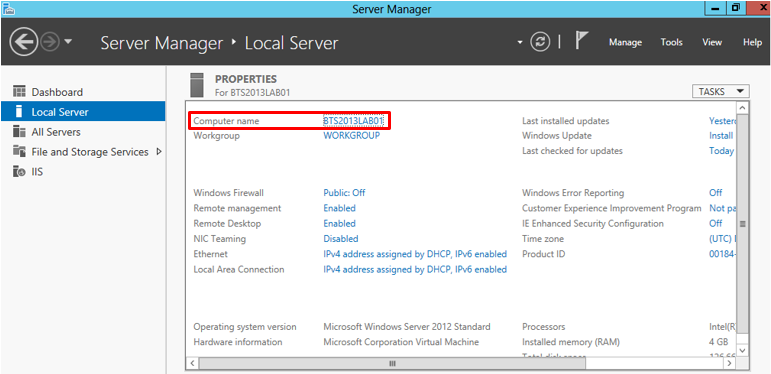Refresh Server Manager with the circular arrows icon

point(540,42)
